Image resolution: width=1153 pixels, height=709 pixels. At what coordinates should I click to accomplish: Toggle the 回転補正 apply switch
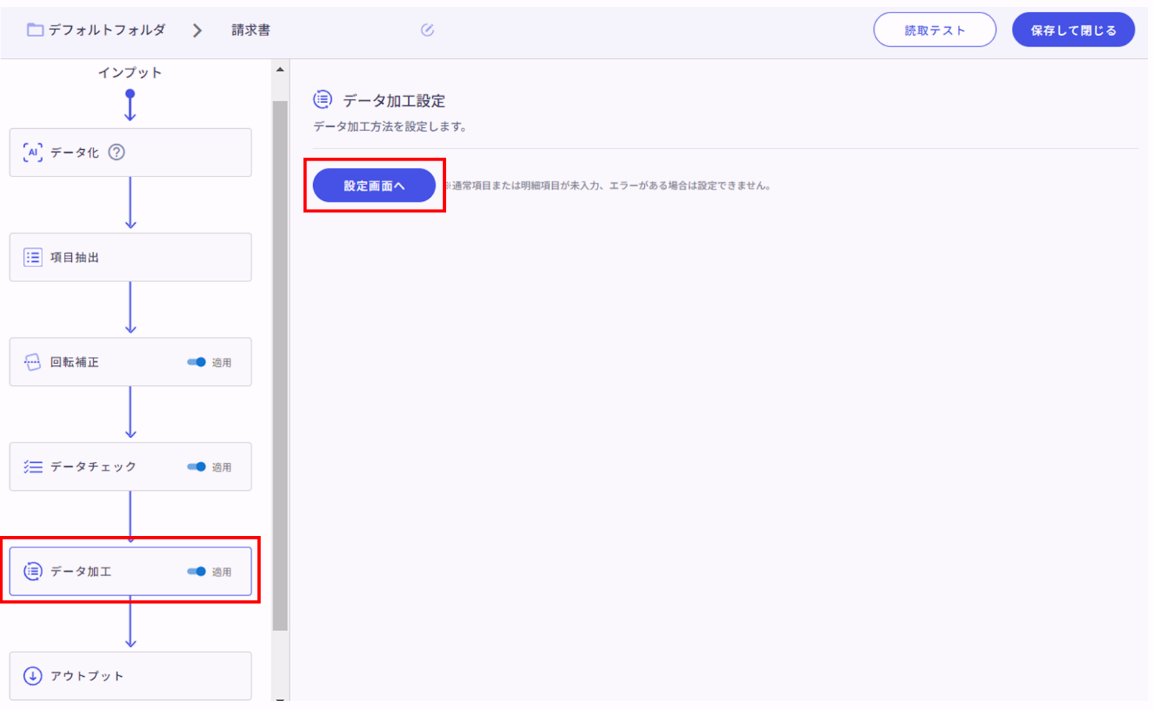pyautogui.click(x=197, y=362)
